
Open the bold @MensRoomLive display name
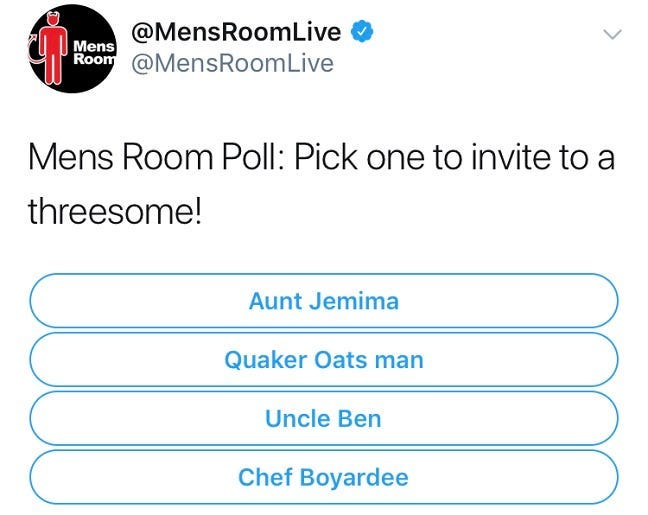[x=238, y=33]
